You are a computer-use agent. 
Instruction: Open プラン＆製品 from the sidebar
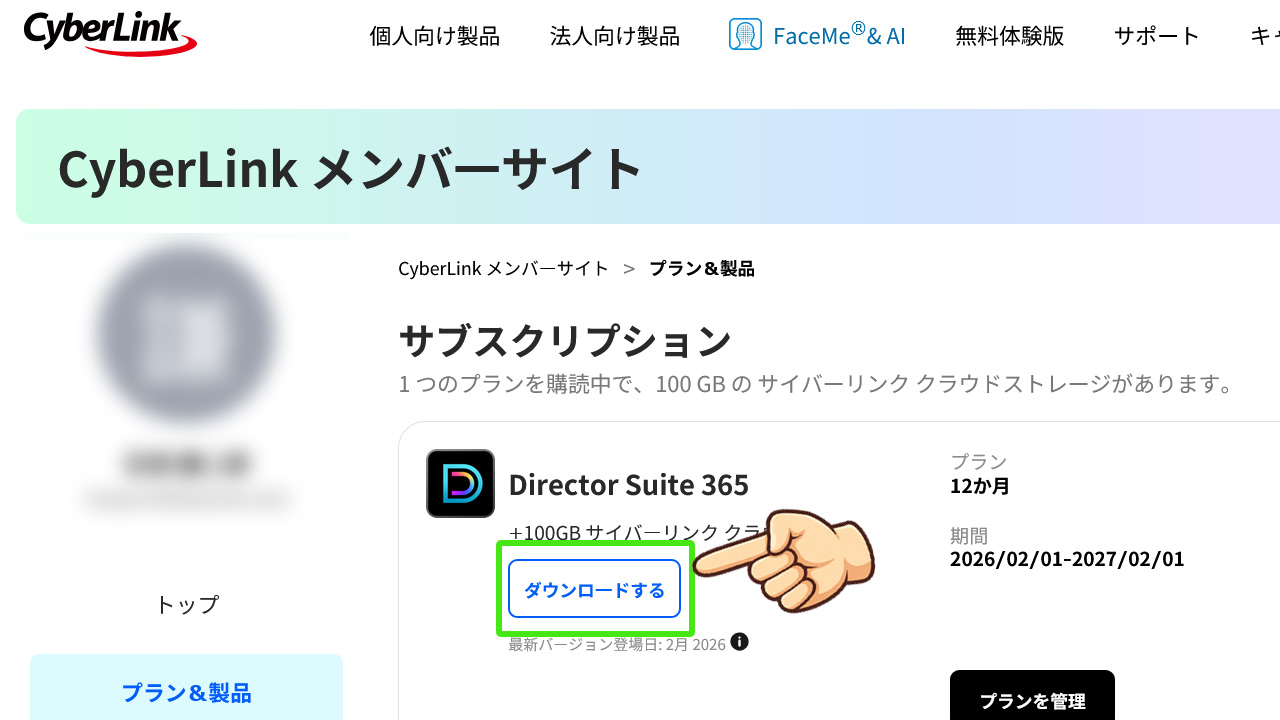[186, 692]
